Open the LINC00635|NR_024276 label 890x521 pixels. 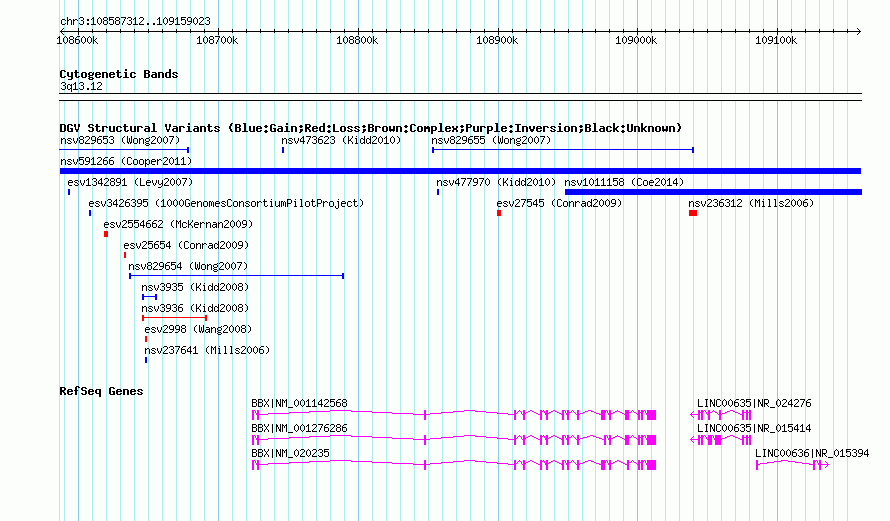point(754,403)
